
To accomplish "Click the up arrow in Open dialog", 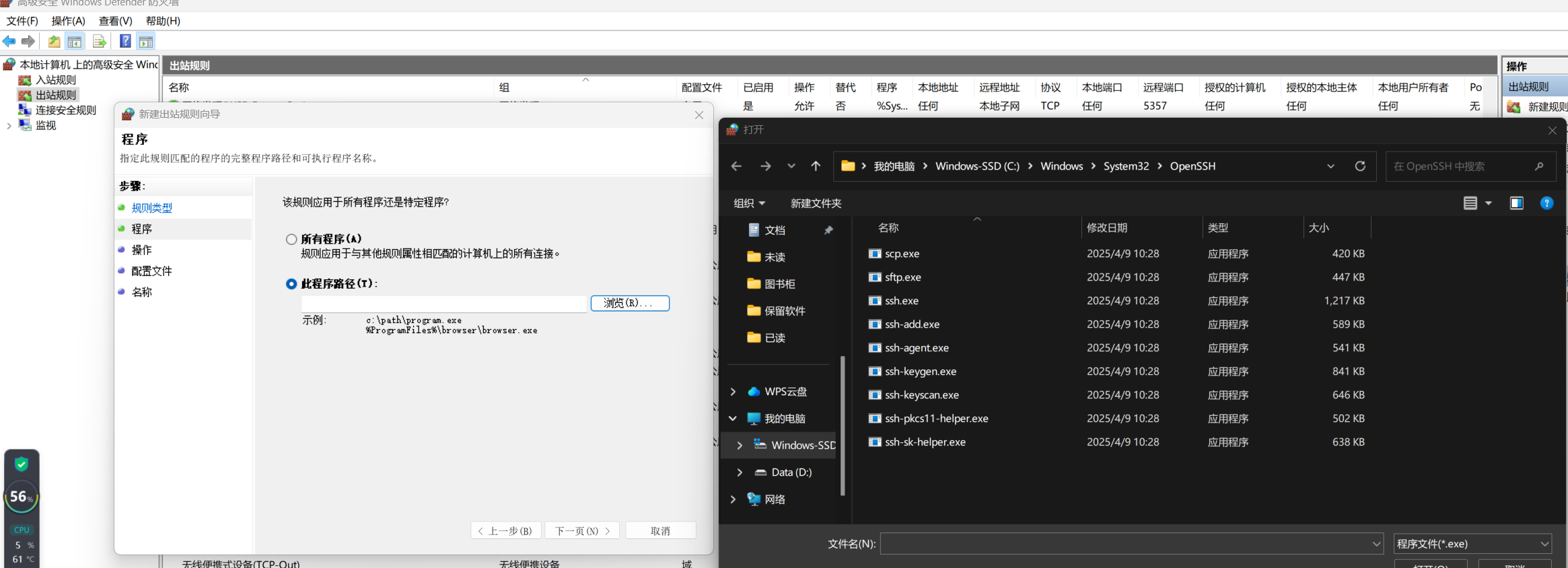I will click(816, 166).
